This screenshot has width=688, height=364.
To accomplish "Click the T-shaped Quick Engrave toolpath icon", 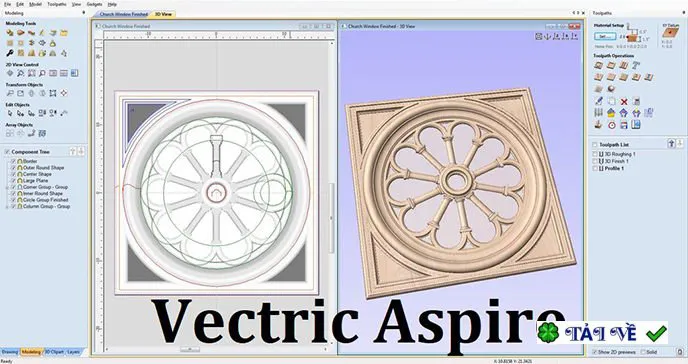I will (x=636, y=65).
